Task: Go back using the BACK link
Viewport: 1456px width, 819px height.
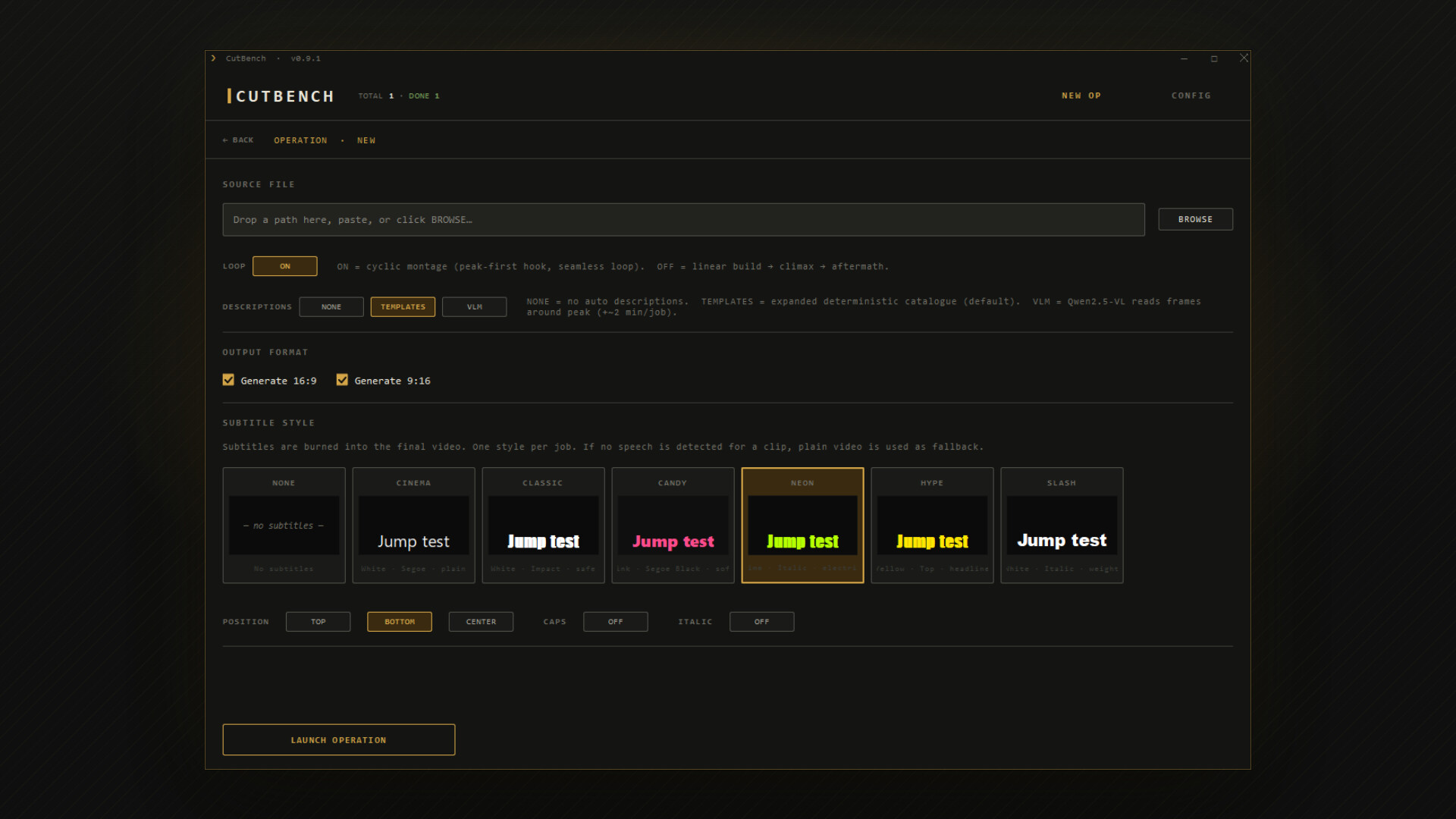Action: (x=238, y=140)
